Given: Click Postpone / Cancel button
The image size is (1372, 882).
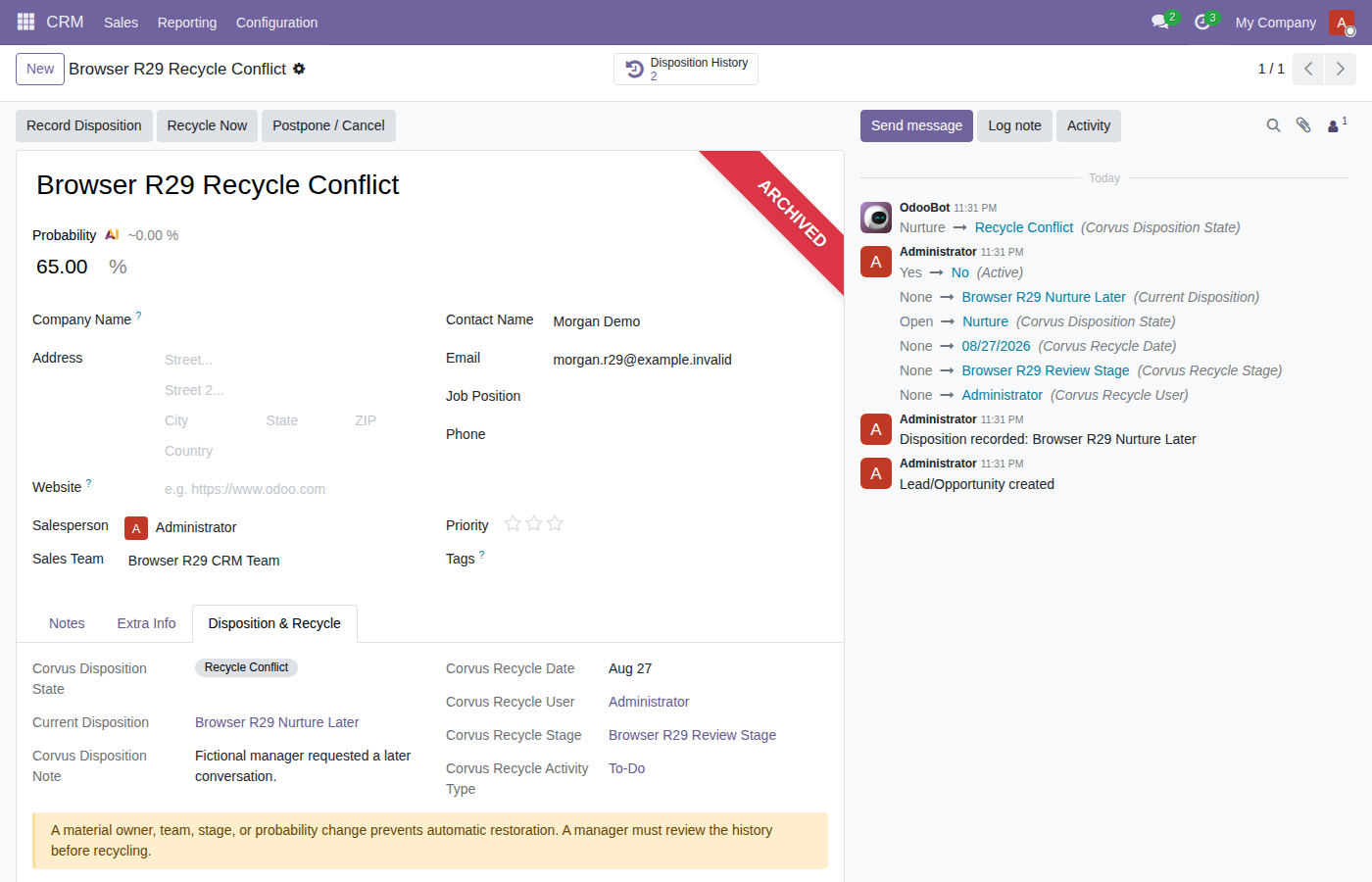Looking at the screenshot, I should [x=328, y=125].
